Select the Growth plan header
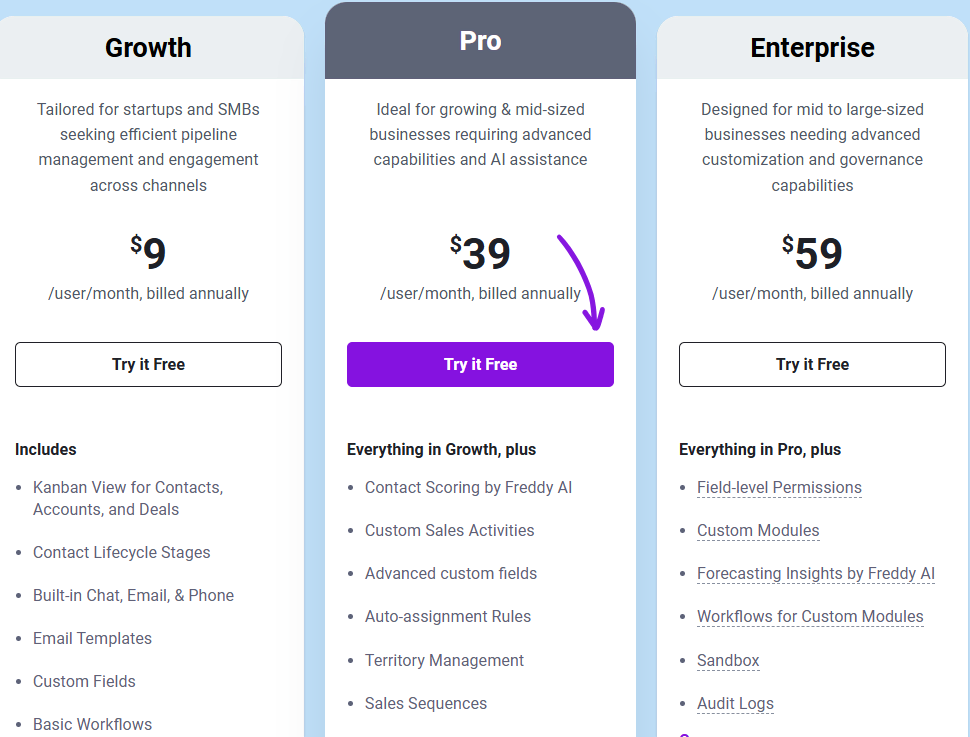The height and width of the screenshot is (737, 970). [148, 47]
